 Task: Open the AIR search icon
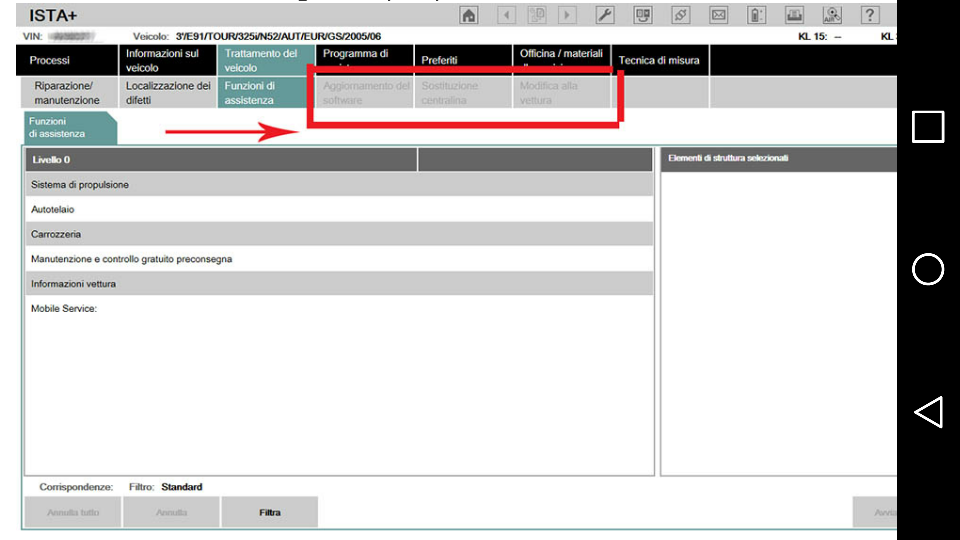(832, 15)
